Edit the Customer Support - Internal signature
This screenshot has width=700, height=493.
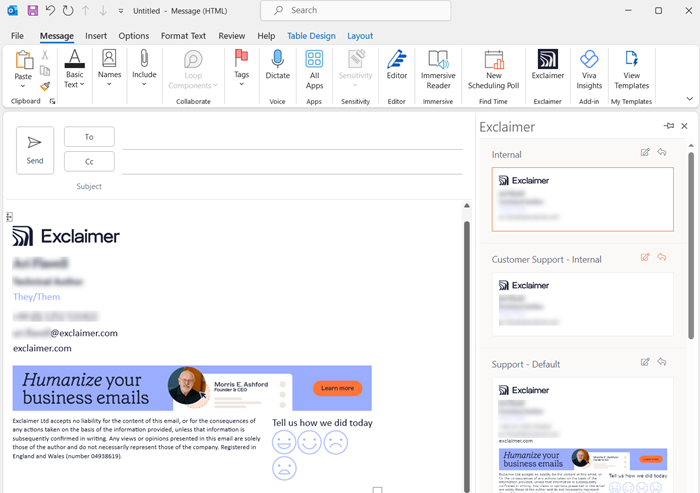pos(645,257)
